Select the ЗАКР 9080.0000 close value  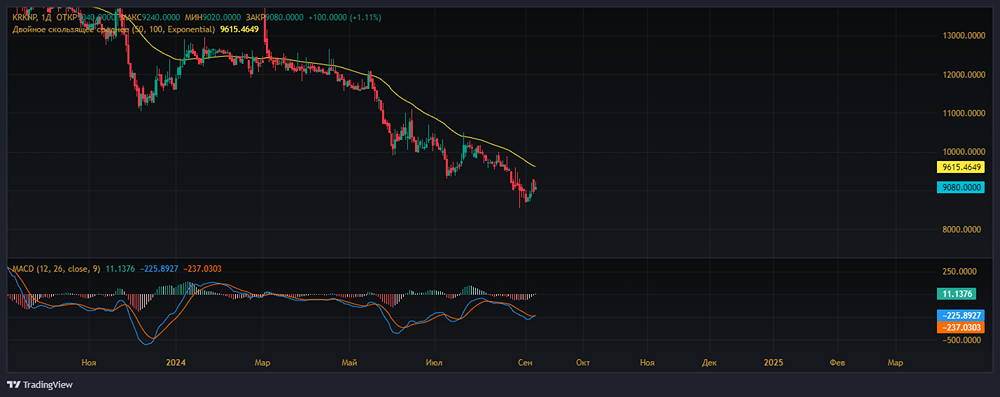pyautogui.click(x=275, y=18)
